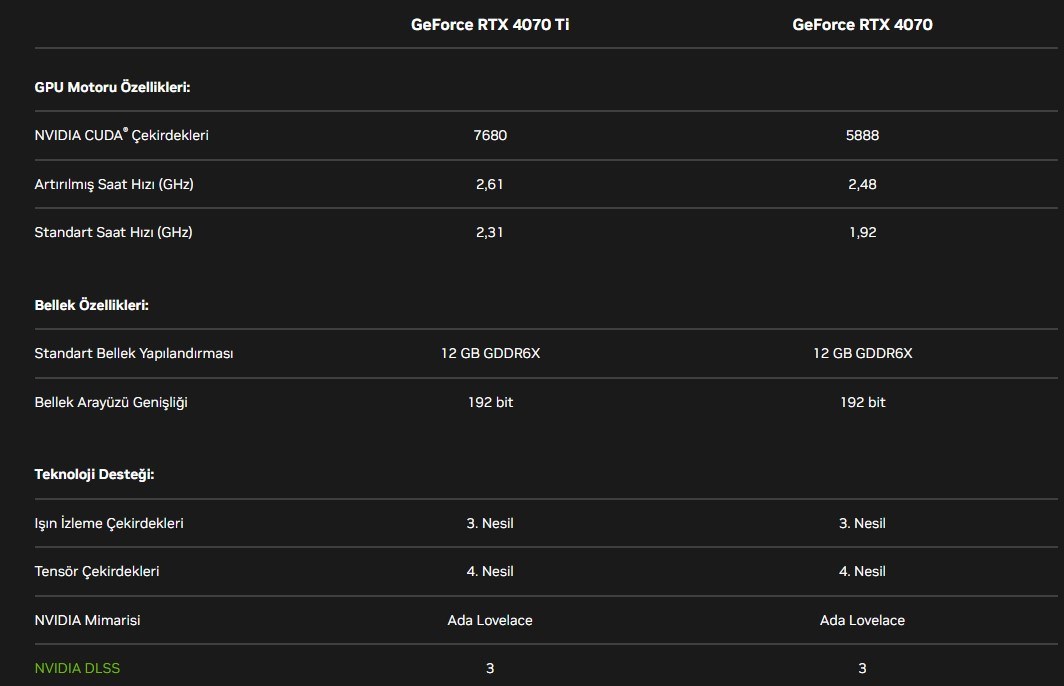The height and width of the screenshot is (686, 1064).
Task: Click Ada Lovelace under RTX 4070
Action: (862, 620)
